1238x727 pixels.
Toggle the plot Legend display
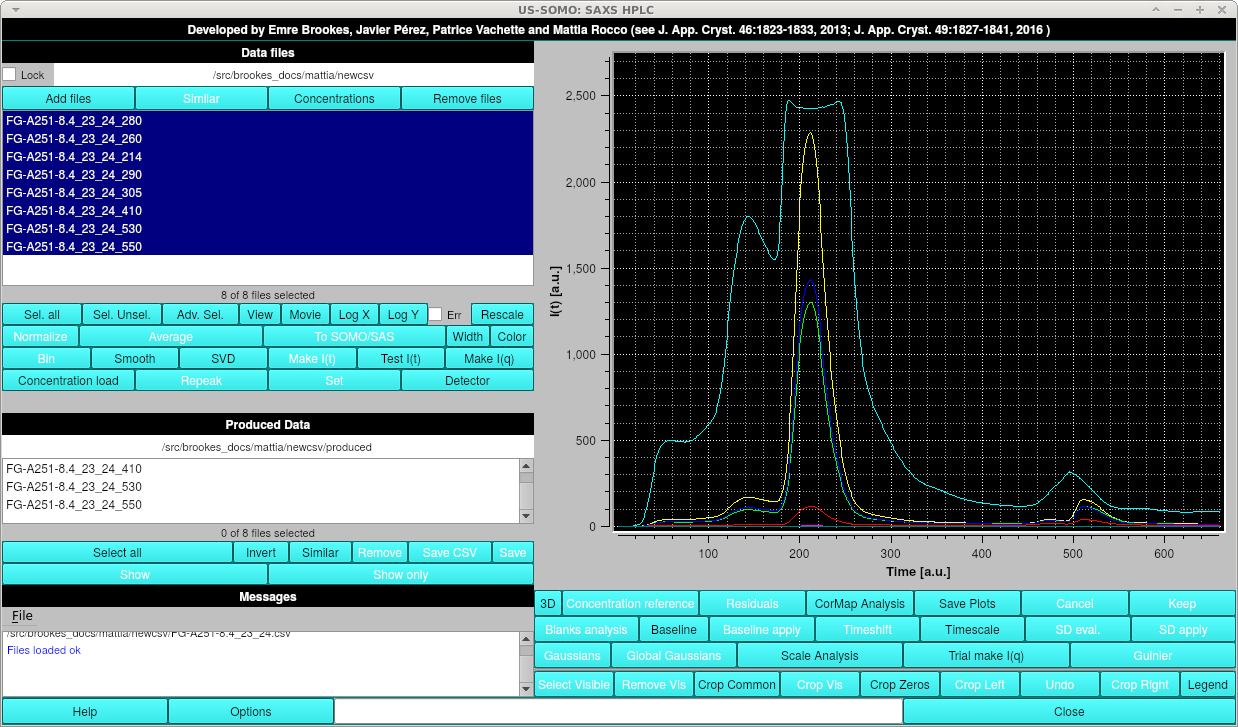1207,684
